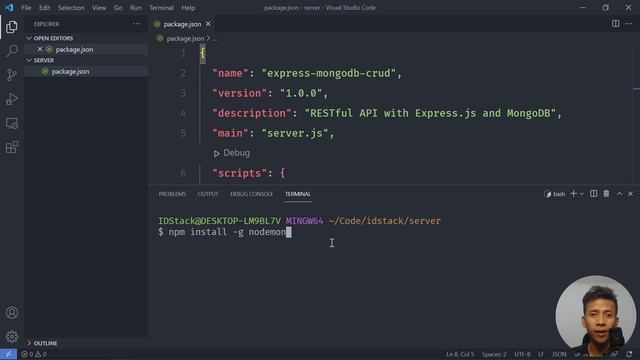Maximize the terminal panel size
This screenshot has height=360, width=640.
click(x=619, y=194)
